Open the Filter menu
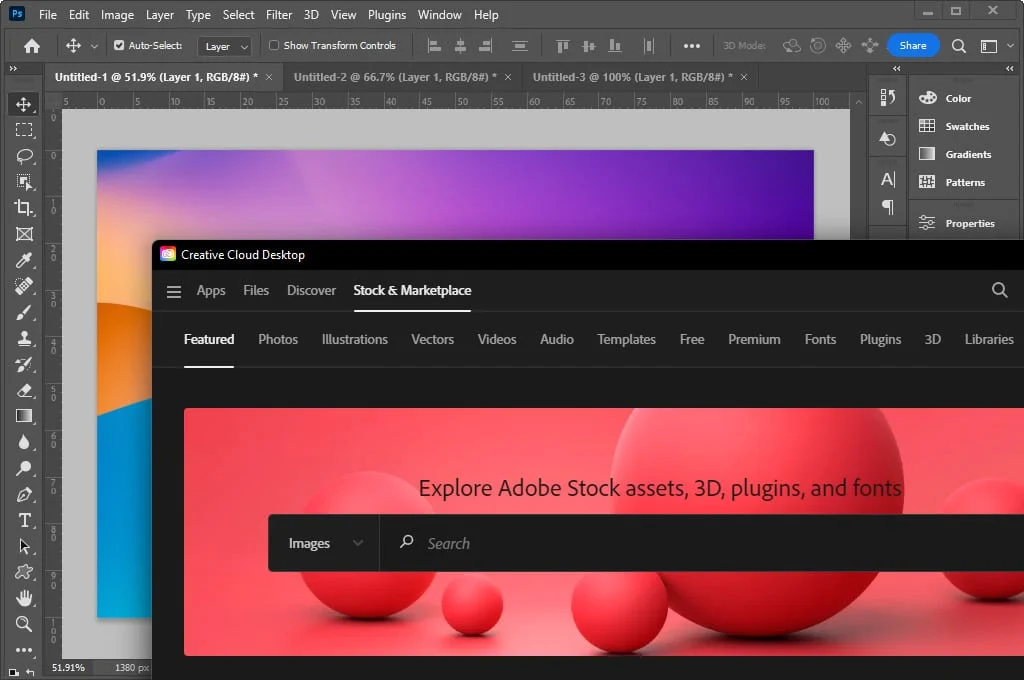Viewport: 1024px width, 680px height. pyautogui.click(x=278, y=14)
